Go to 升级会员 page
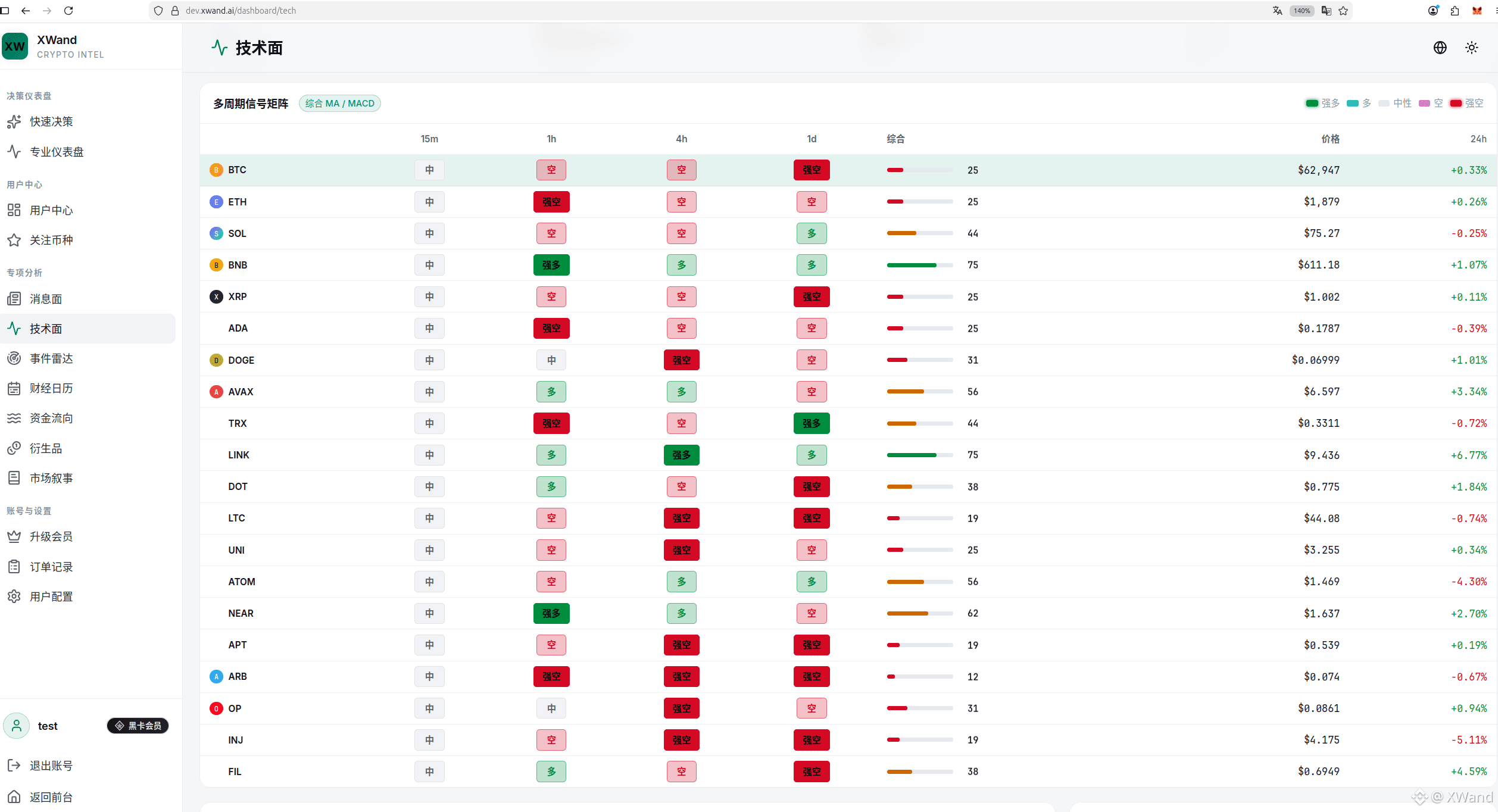This screenshot has height=812, width=1498. coord(88,536)
